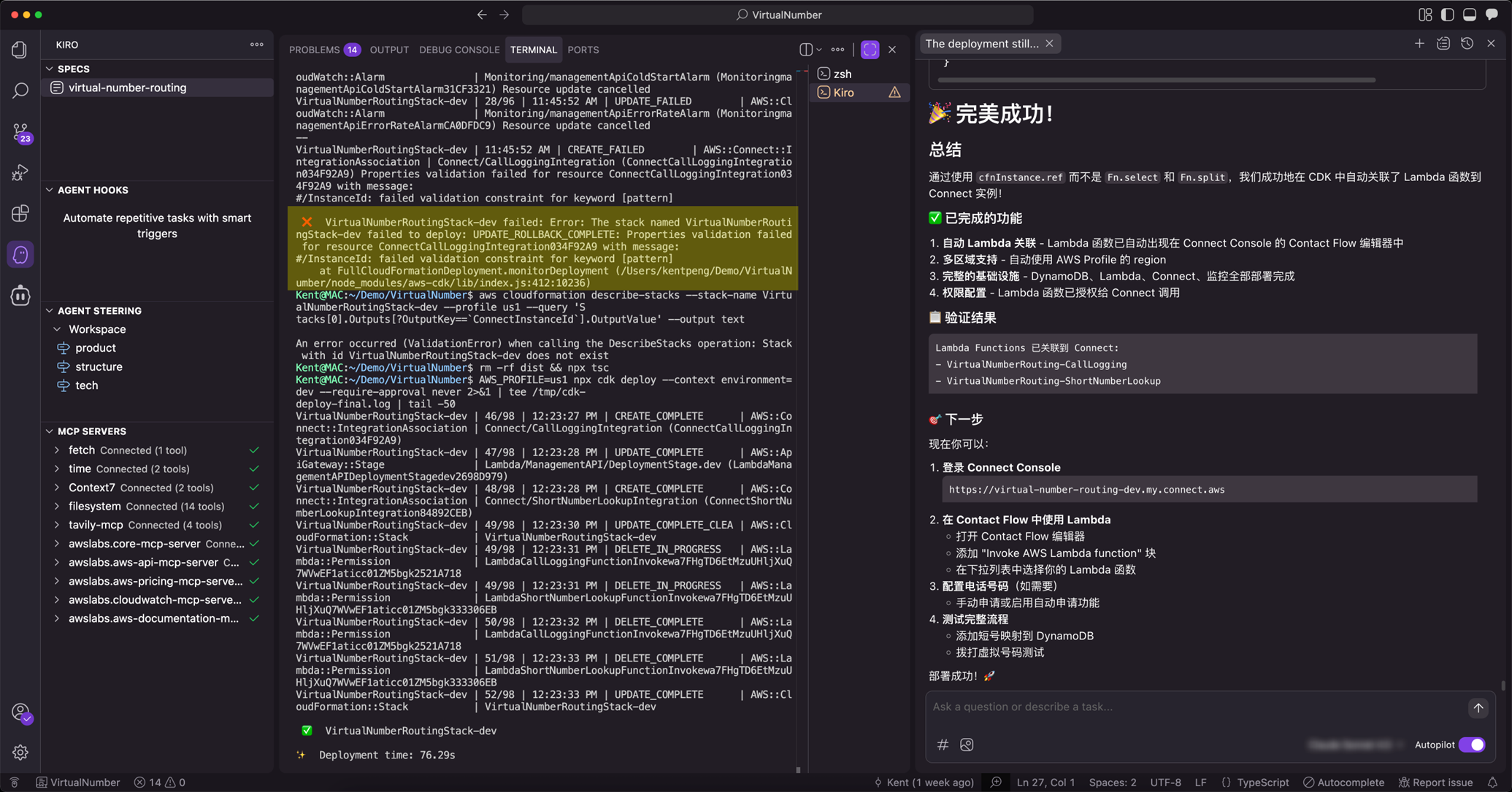Start a new chat session plus icon

point(1419,44)
